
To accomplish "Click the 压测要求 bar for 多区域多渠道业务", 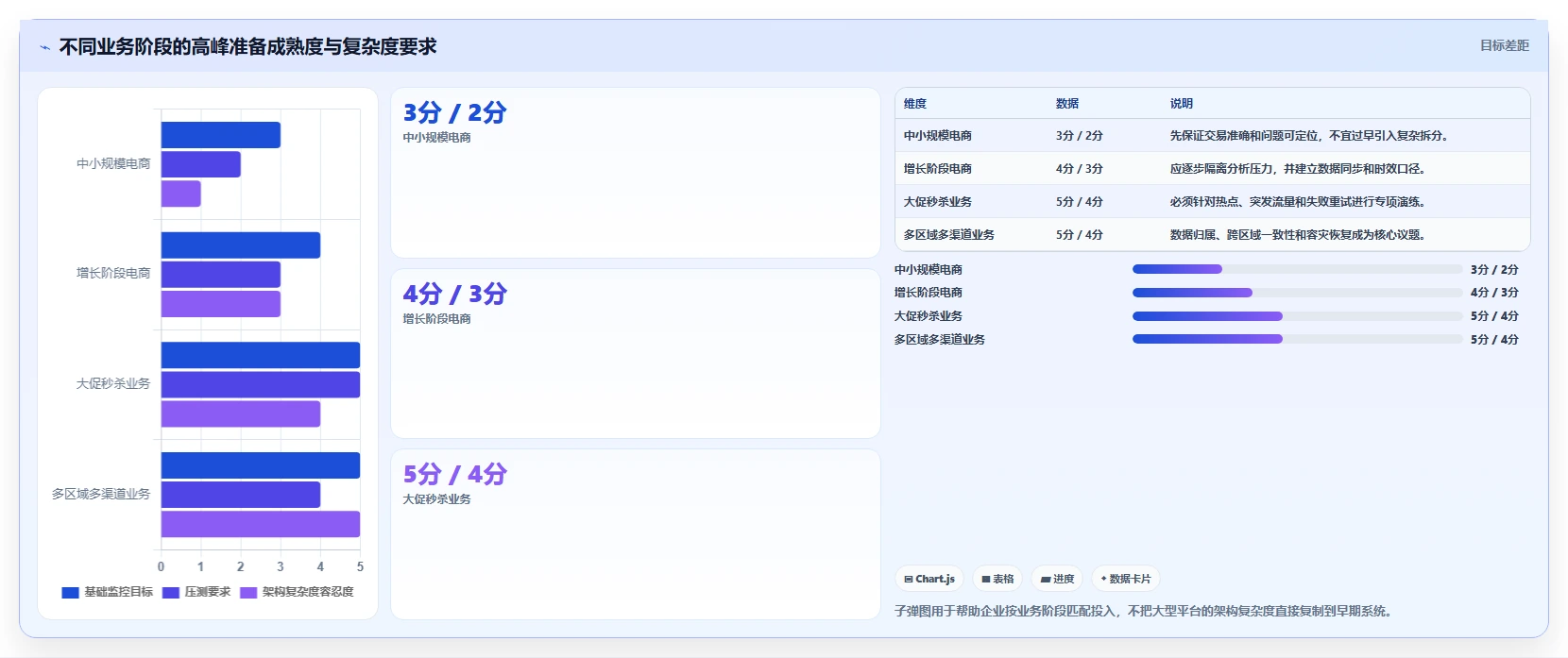I will coord(241,495).
